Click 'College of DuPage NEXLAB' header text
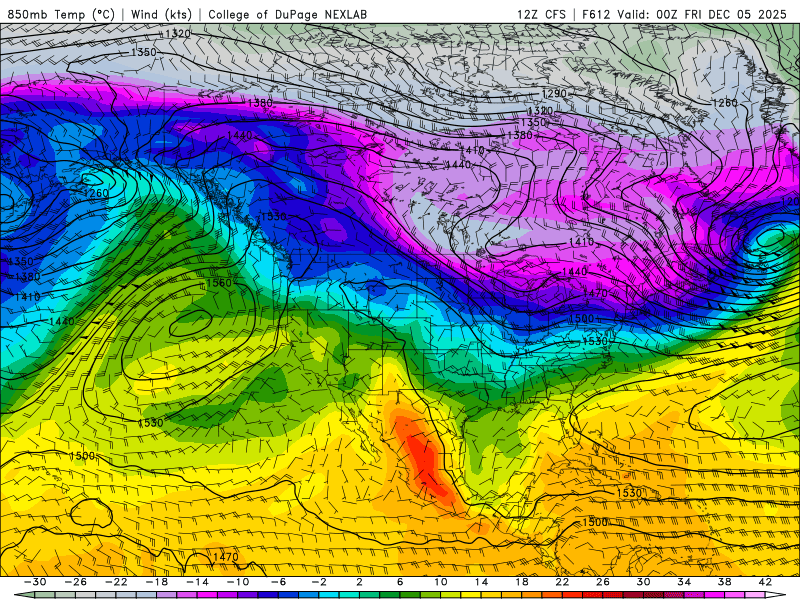 point(287,14)
